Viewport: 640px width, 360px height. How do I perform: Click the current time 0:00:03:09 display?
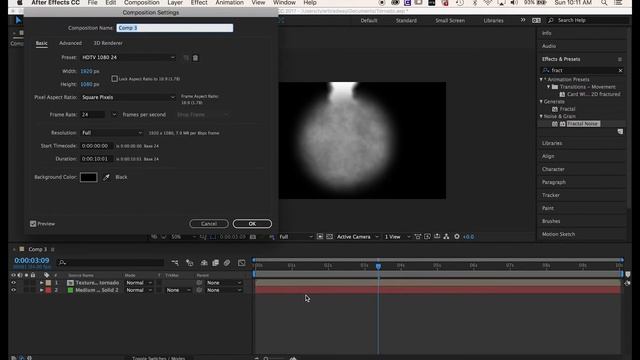pyautogui.click(x=31, y=260)
